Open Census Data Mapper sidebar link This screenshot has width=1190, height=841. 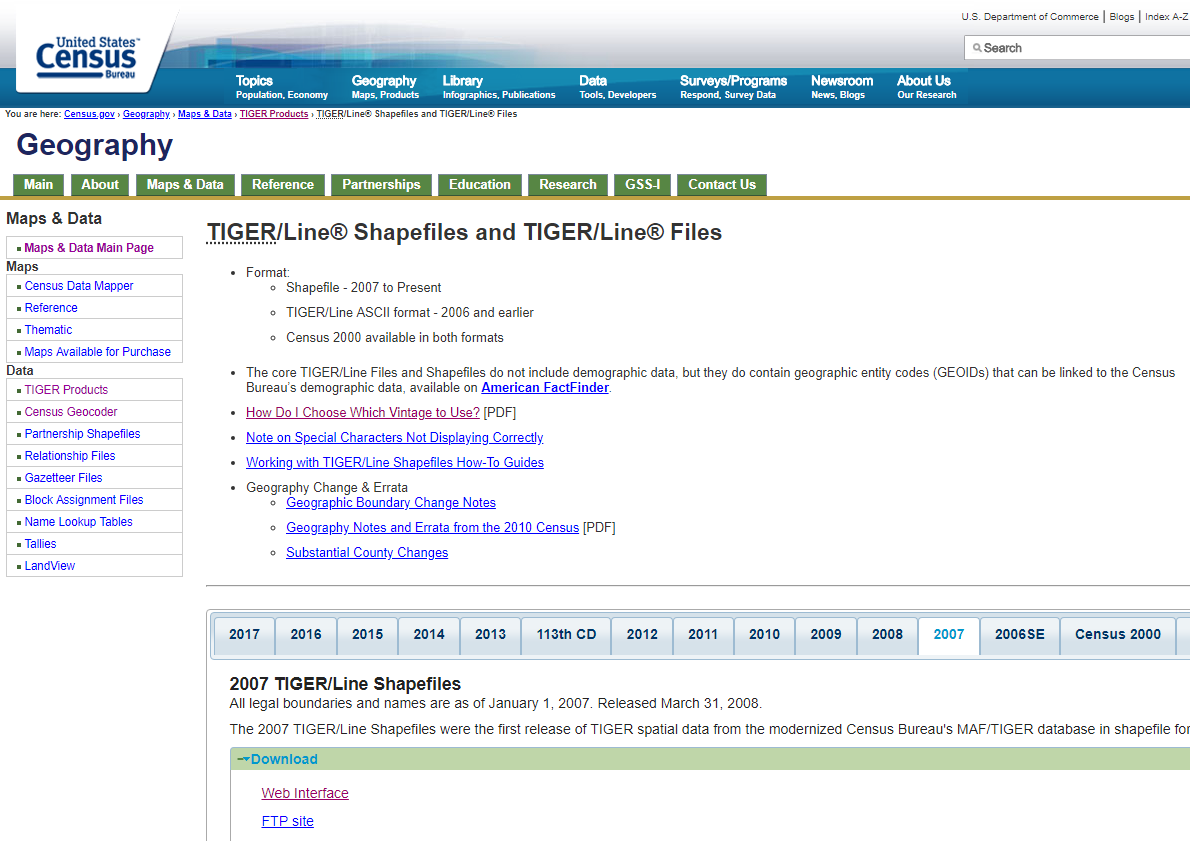[x=79, y=285]
